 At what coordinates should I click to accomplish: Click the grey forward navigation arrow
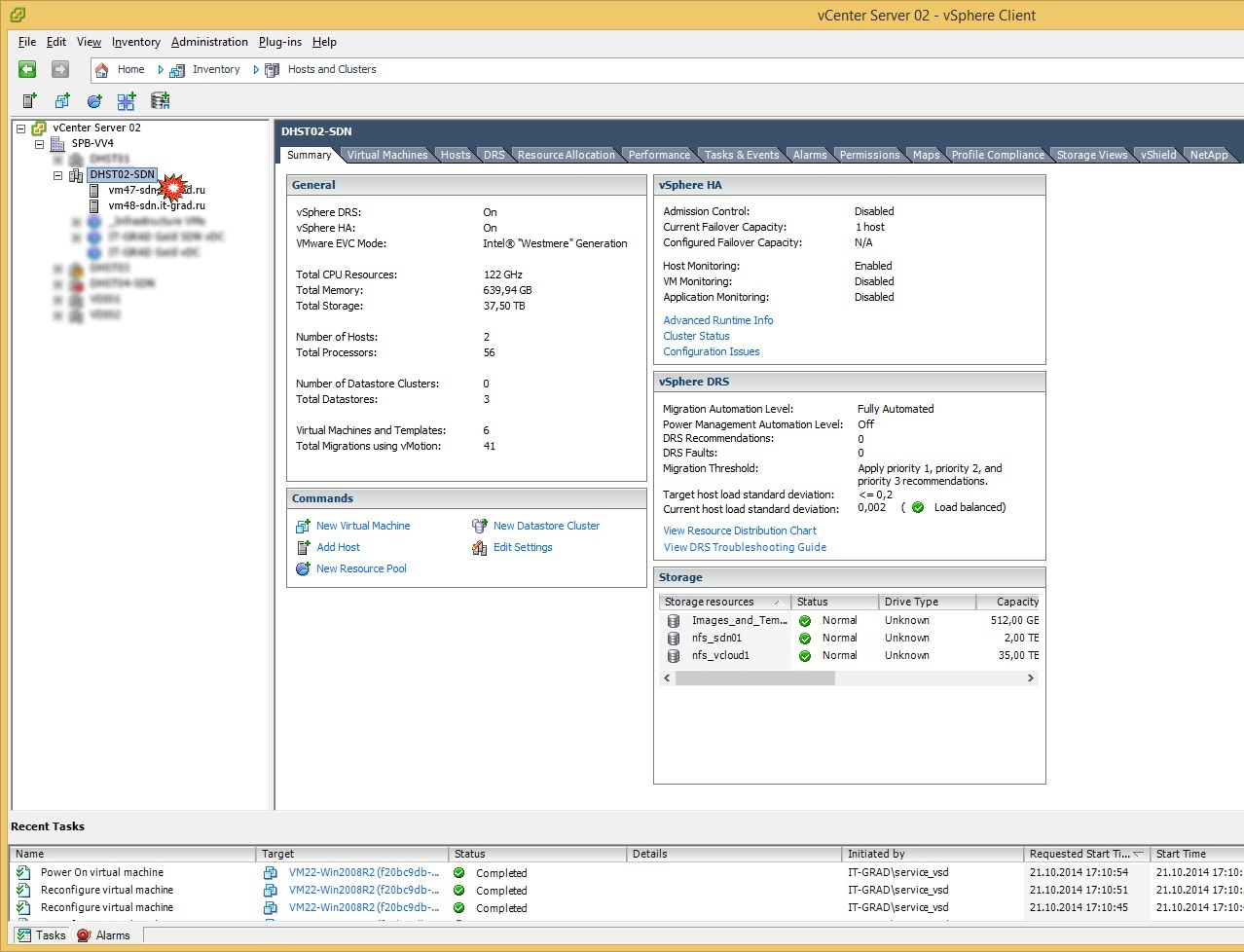(x=59, y=69)
